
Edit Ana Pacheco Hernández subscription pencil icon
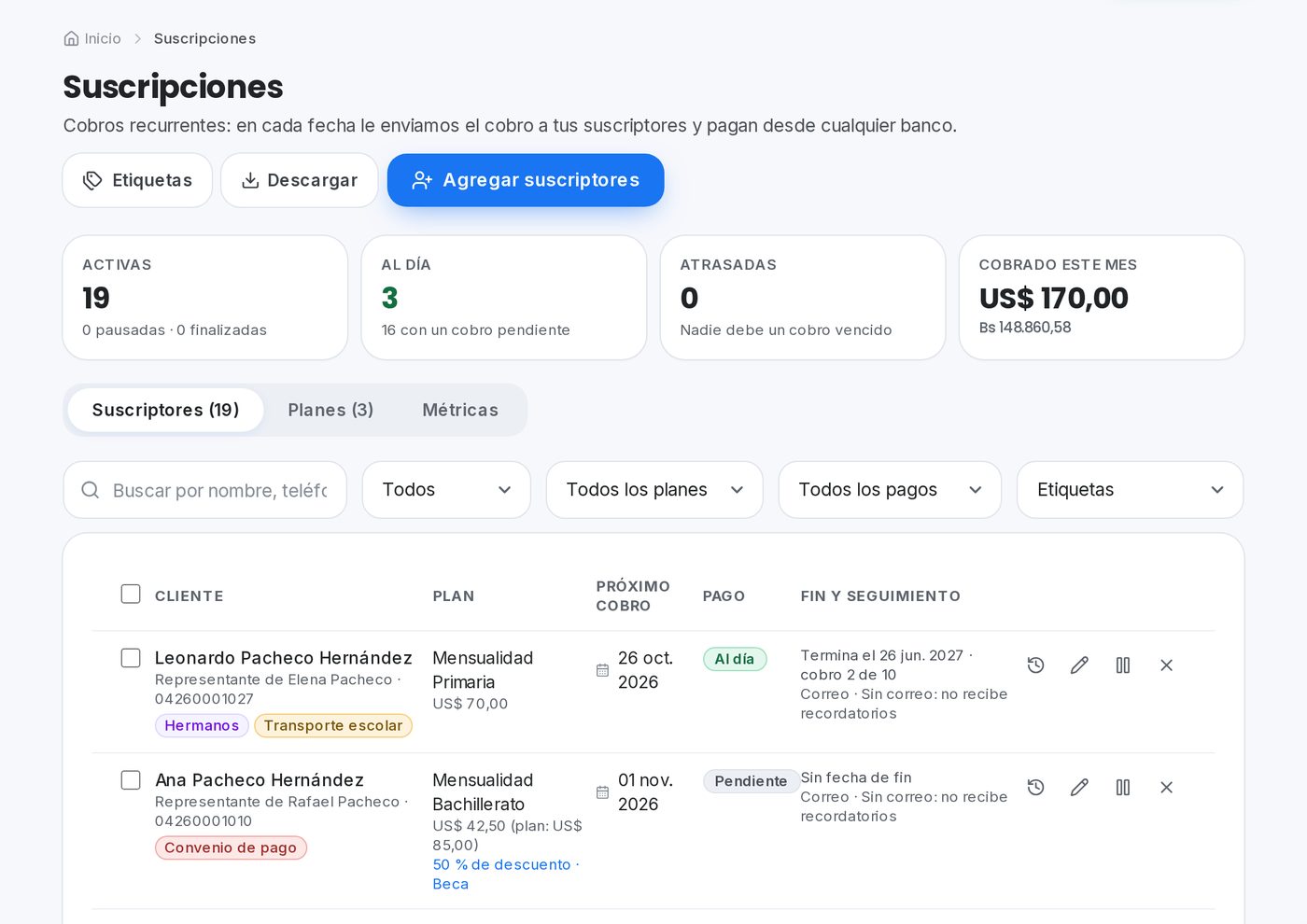click(x=1079, y=788)
